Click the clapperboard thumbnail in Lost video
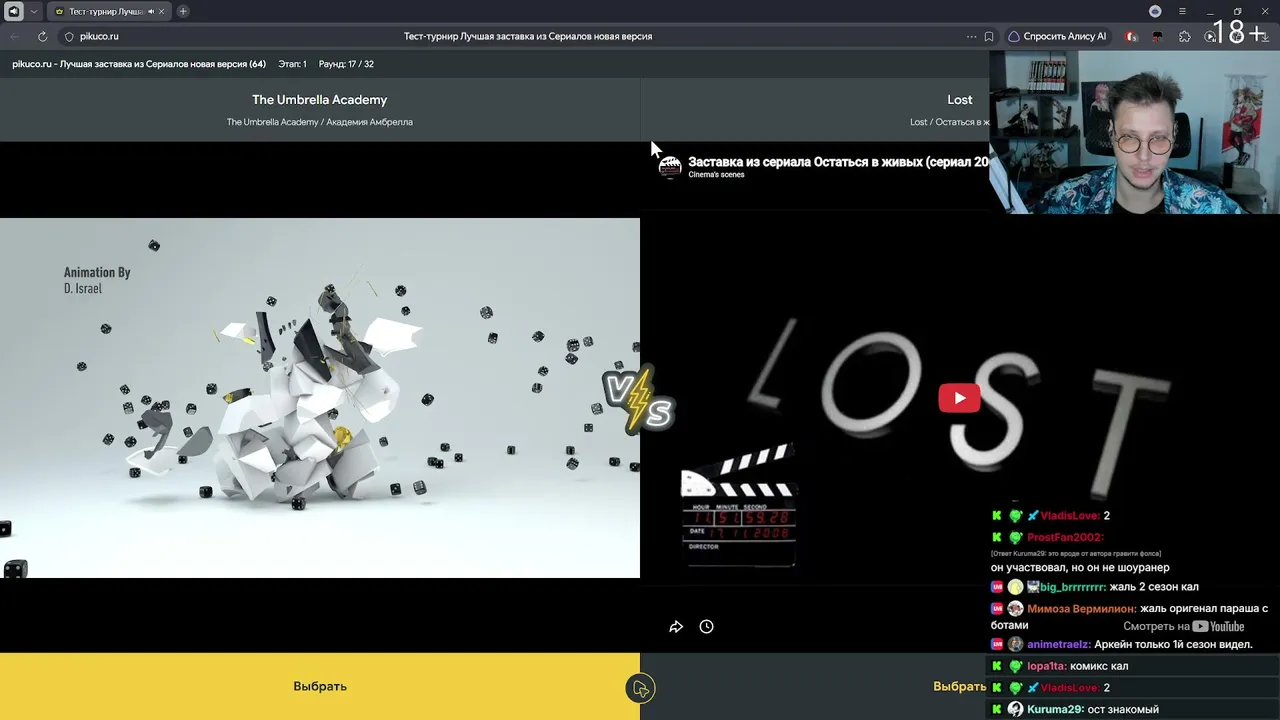 pyautogui.click(x=738, y=506)
